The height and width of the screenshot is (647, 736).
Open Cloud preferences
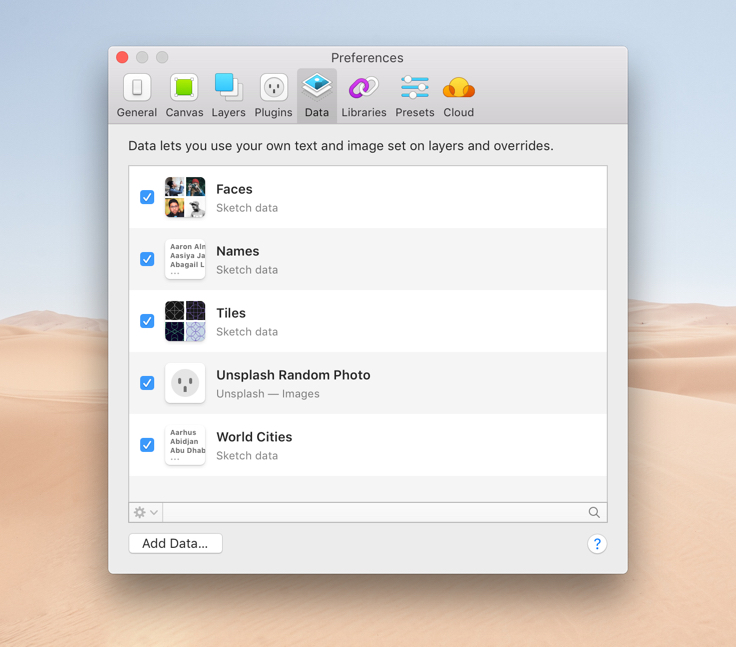click(x=458, y=96)
